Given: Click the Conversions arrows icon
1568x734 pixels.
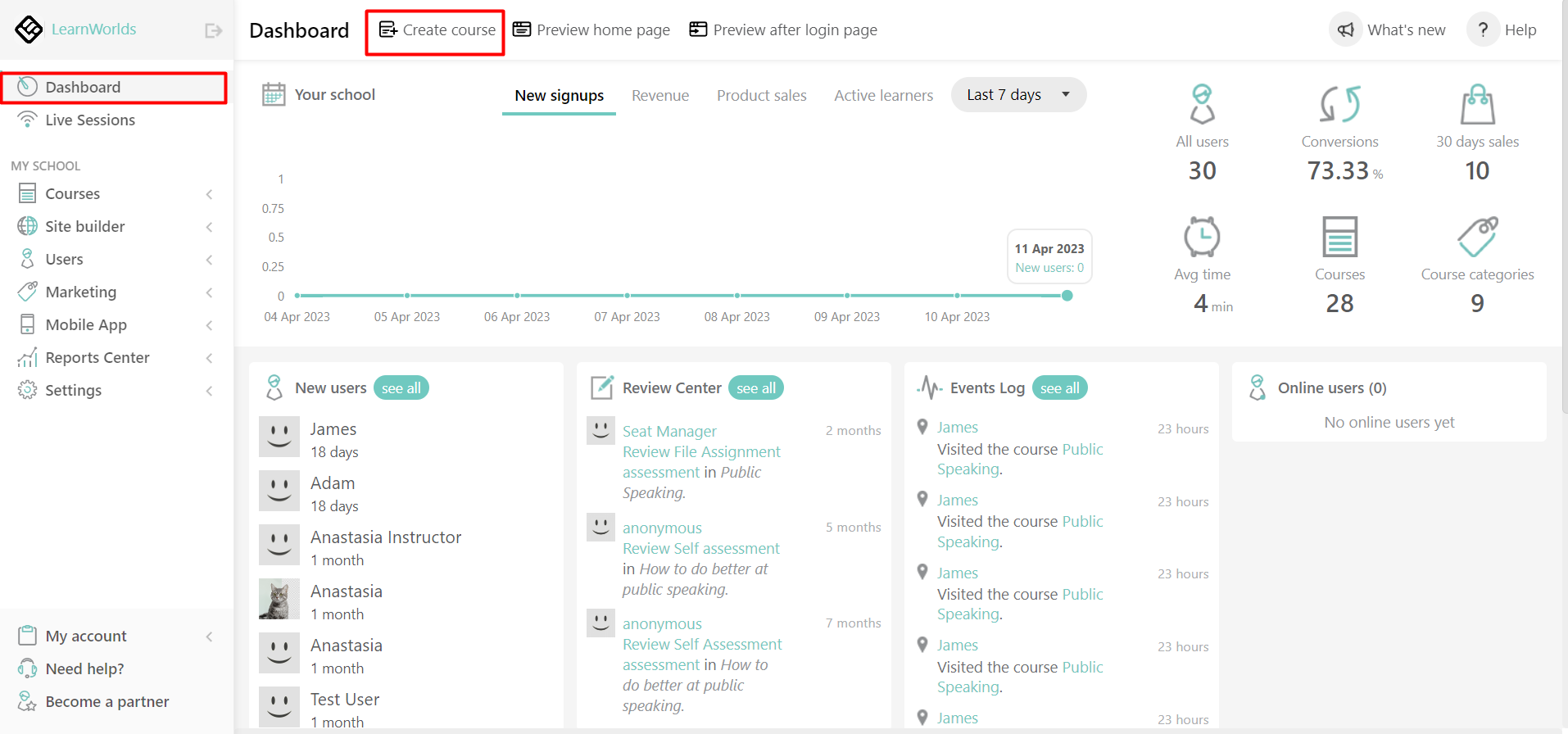Looking at the screenshot, I should point(1339,104).
